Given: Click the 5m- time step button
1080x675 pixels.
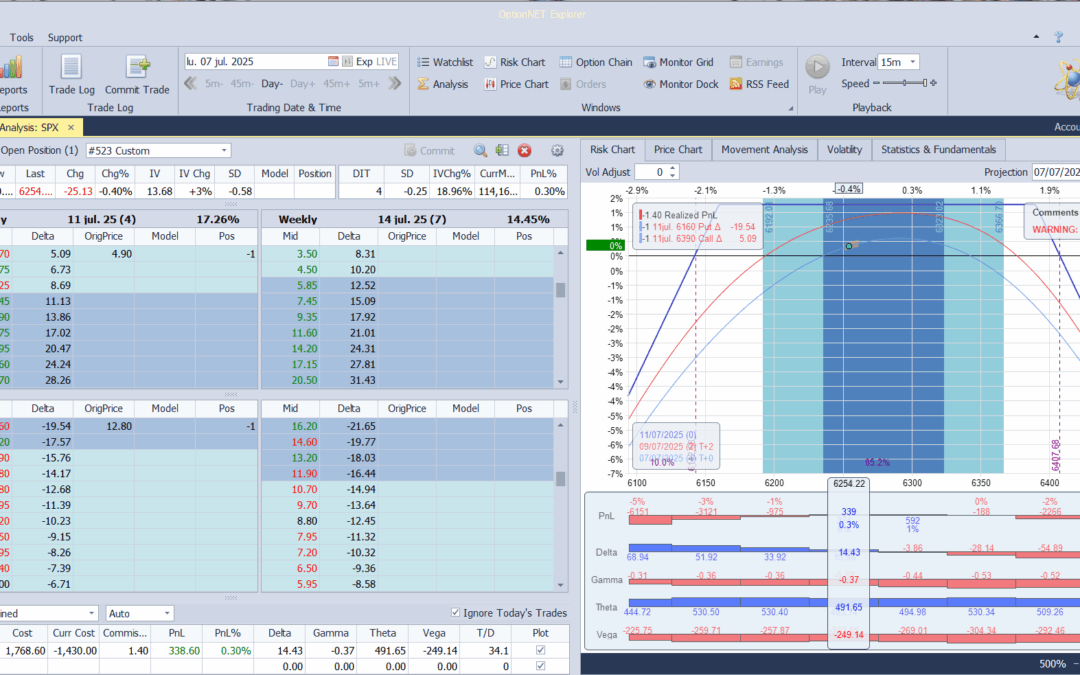Looking at the screenshot, I should (214, 83).
